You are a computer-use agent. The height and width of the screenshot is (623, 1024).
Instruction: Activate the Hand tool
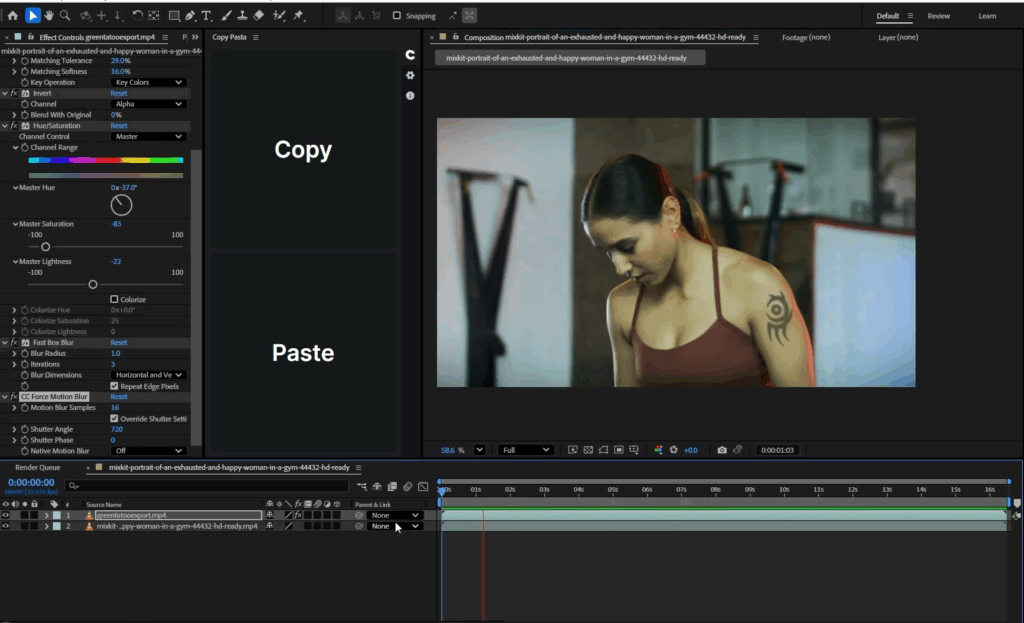pos(48,15)
